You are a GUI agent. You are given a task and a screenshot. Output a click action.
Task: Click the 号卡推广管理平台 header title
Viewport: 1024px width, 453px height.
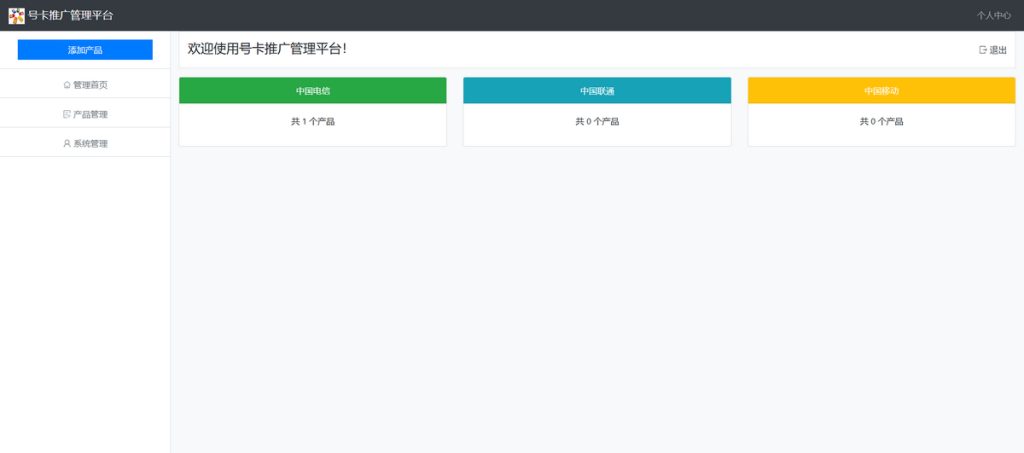click(x=70, y=16)
